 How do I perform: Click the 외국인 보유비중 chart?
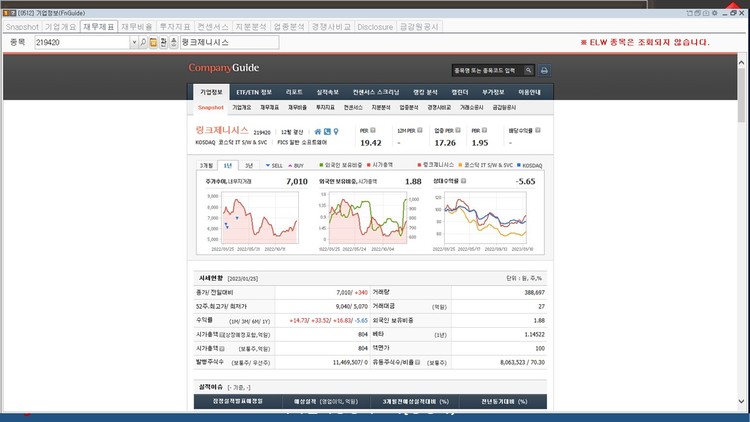coord(367,218)
